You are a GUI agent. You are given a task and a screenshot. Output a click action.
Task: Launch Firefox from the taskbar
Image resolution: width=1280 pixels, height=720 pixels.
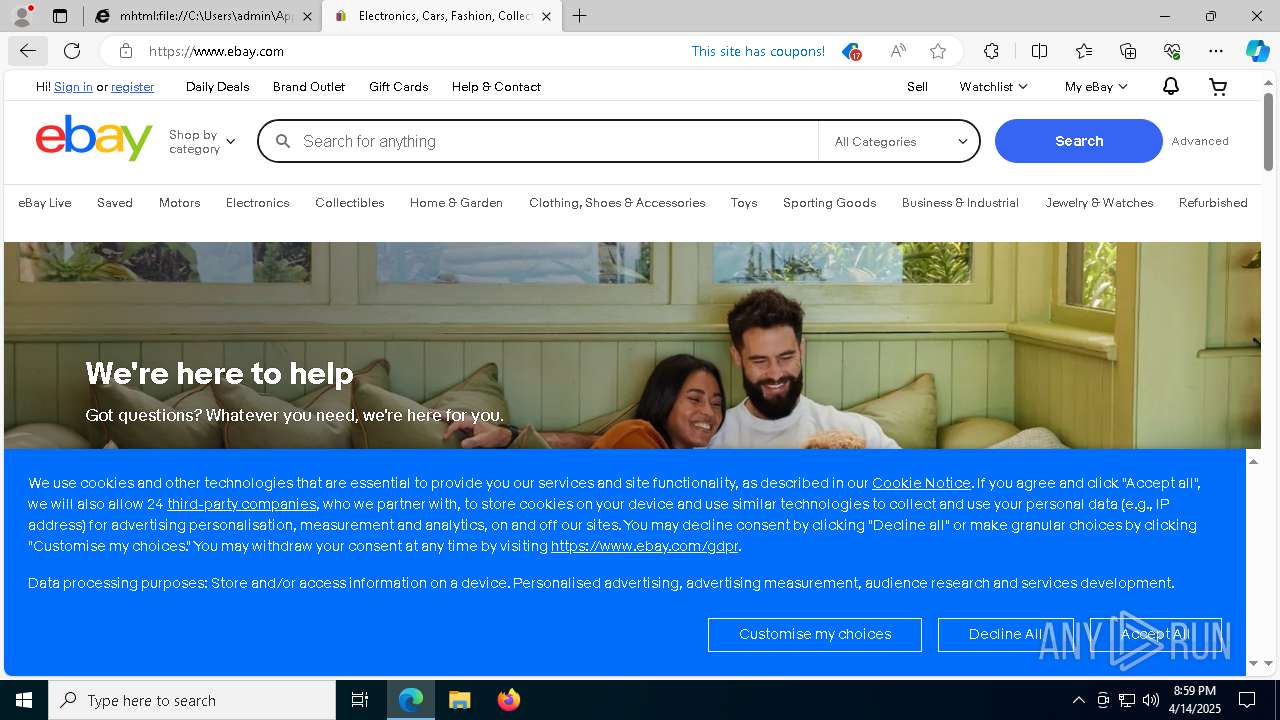point(508,700)
